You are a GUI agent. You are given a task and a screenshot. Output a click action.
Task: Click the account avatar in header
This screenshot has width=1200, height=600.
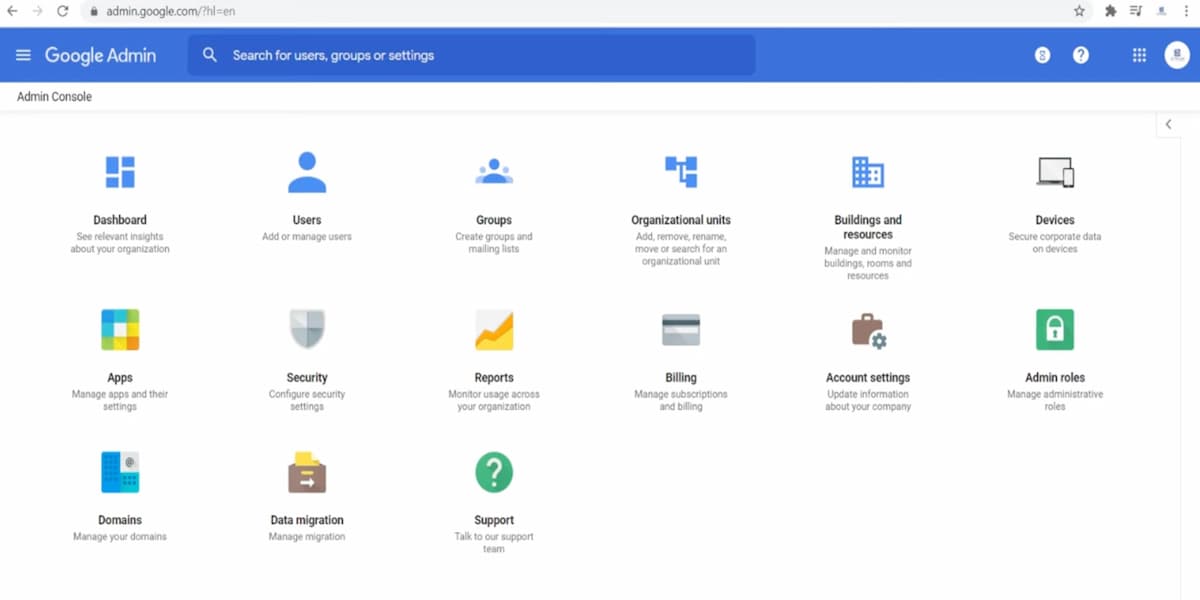click(1177, 55)
